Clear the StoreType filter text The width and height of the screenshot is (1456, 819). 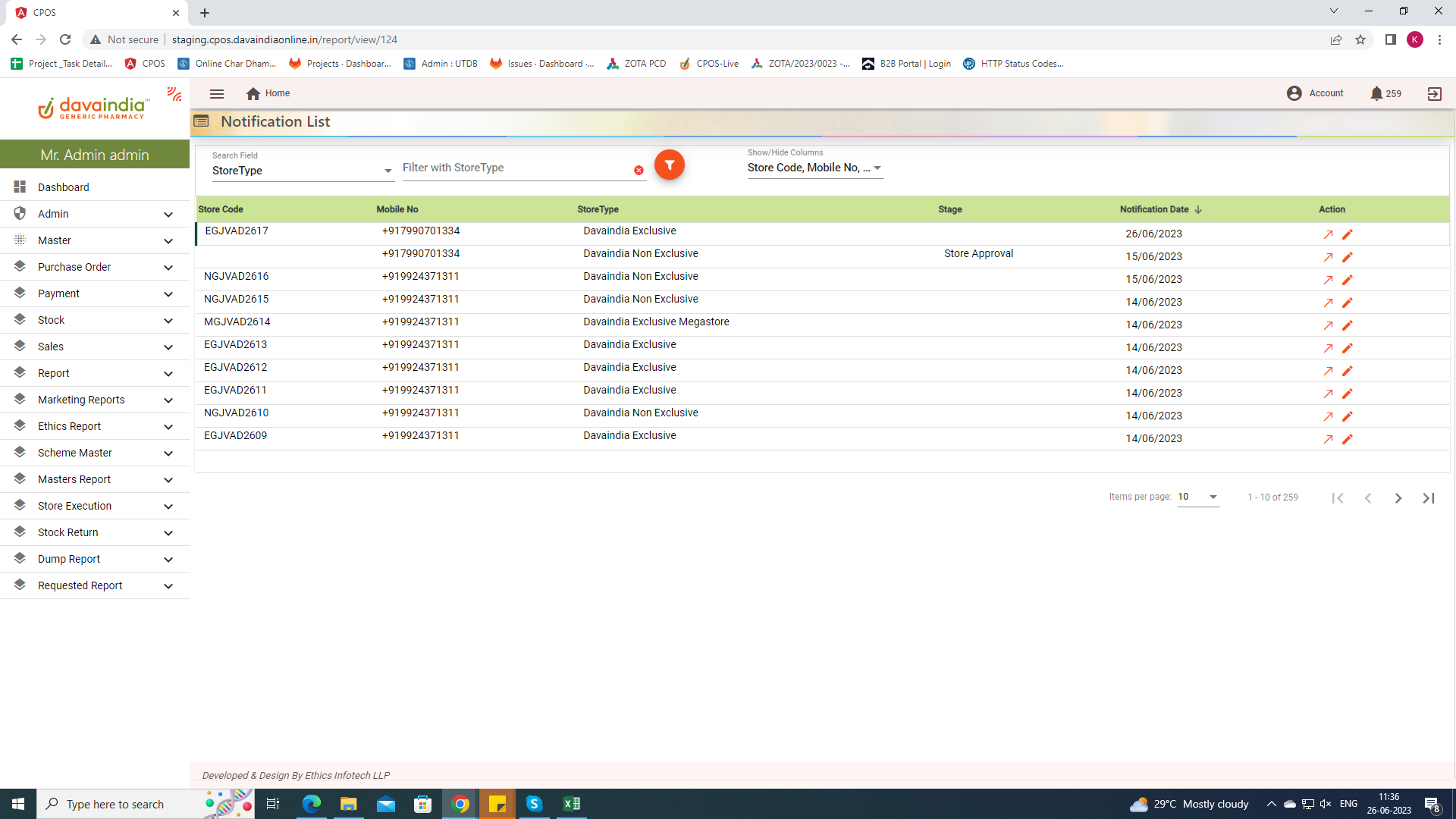pyautogui.click(x=639, y=171)
